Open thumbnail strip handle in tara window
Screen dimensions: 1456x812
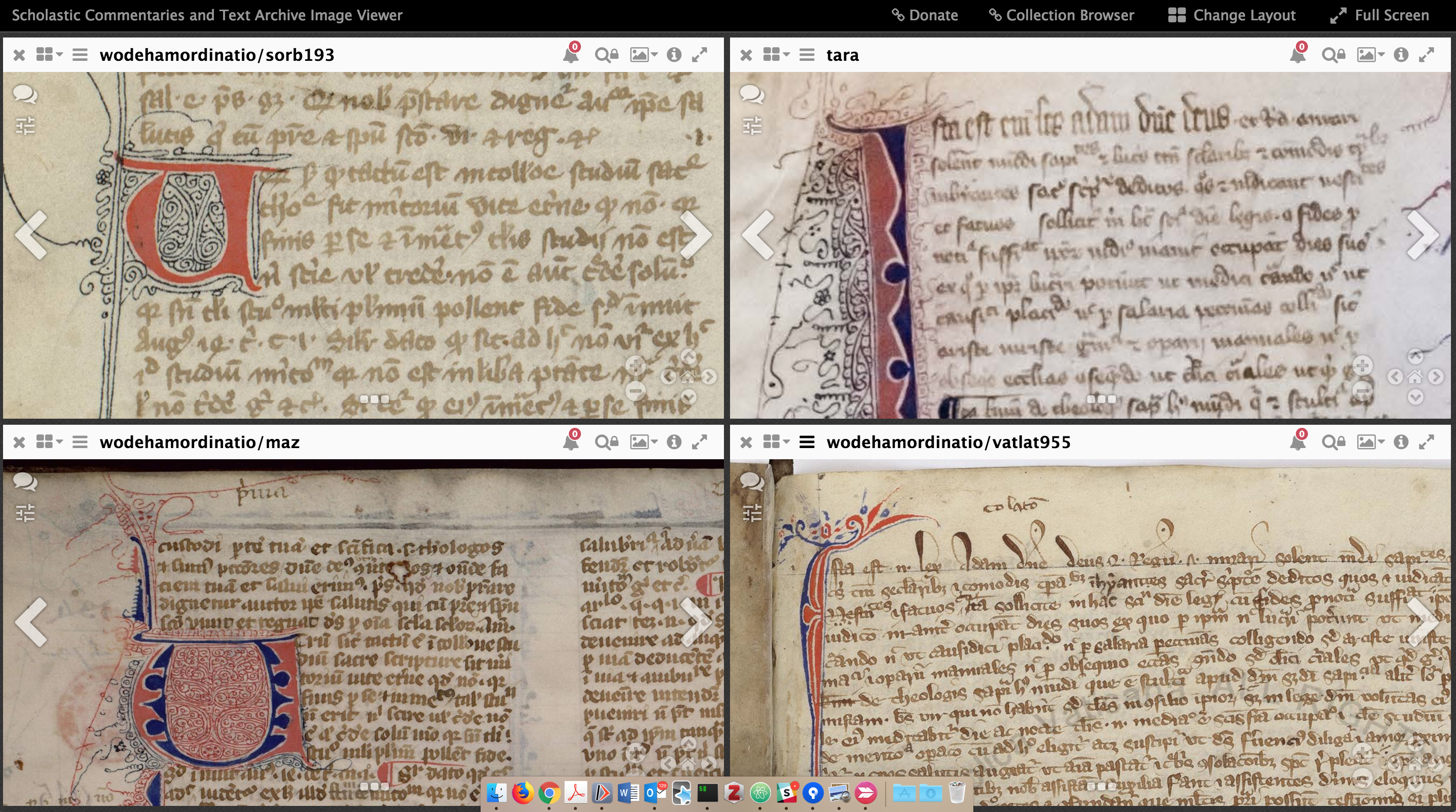[x=1101, y=399]
